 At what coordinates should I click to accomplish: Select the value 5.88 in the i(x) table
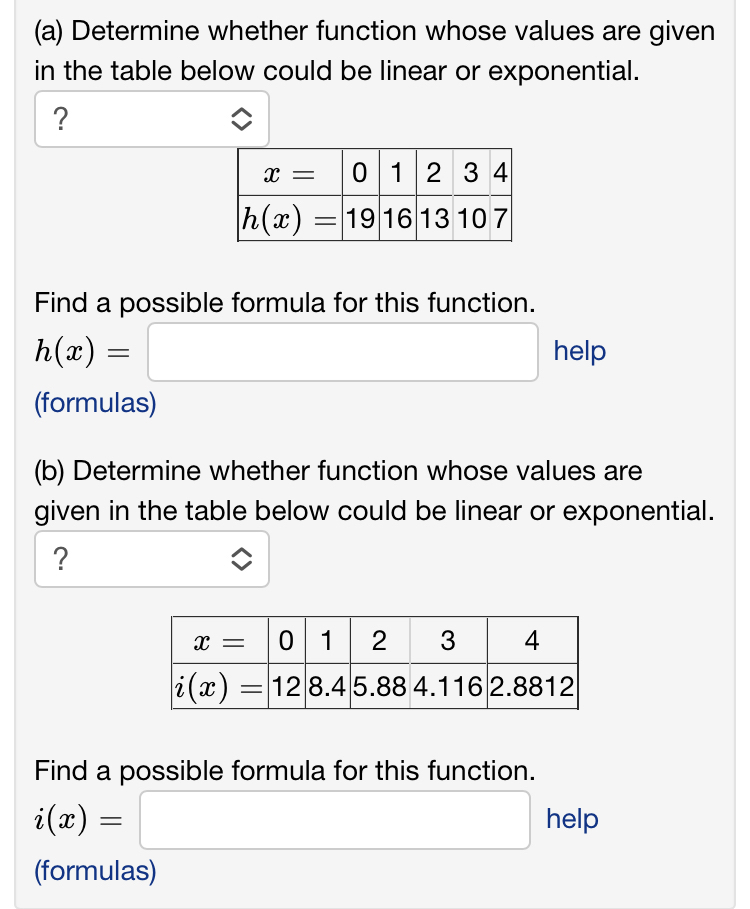(x=380, y=686)
